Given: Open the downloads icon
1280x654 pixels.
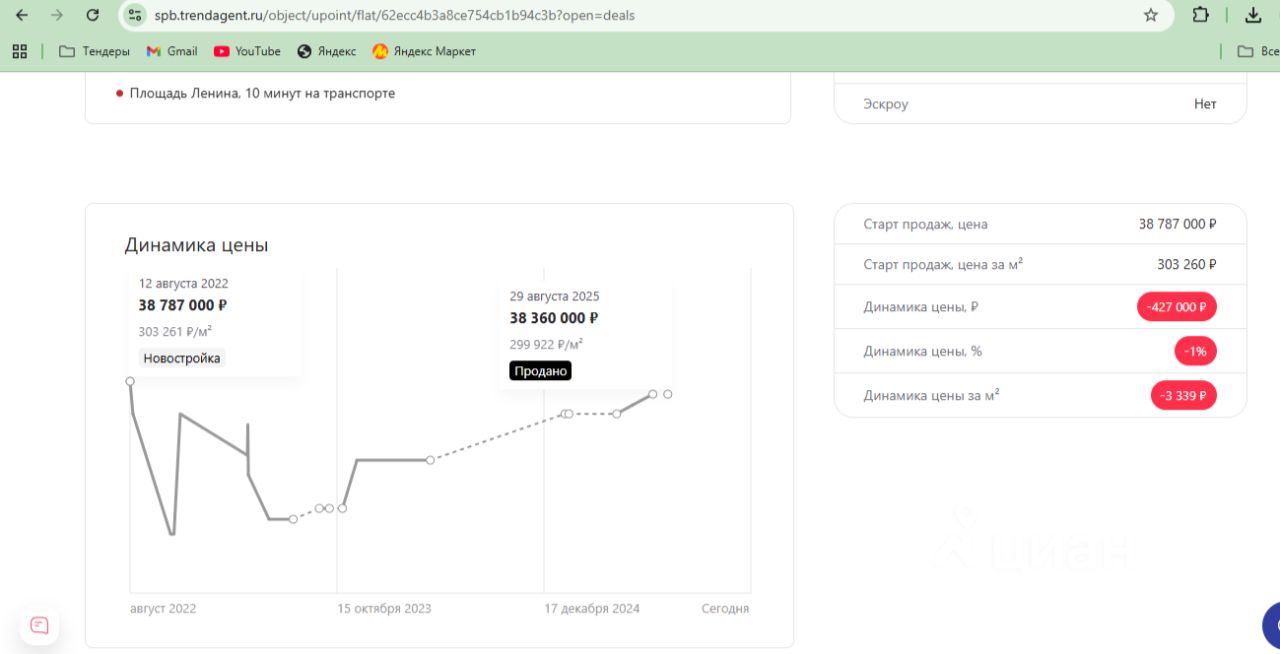Looking at the screenshot, I should (x=1253, y=15).
